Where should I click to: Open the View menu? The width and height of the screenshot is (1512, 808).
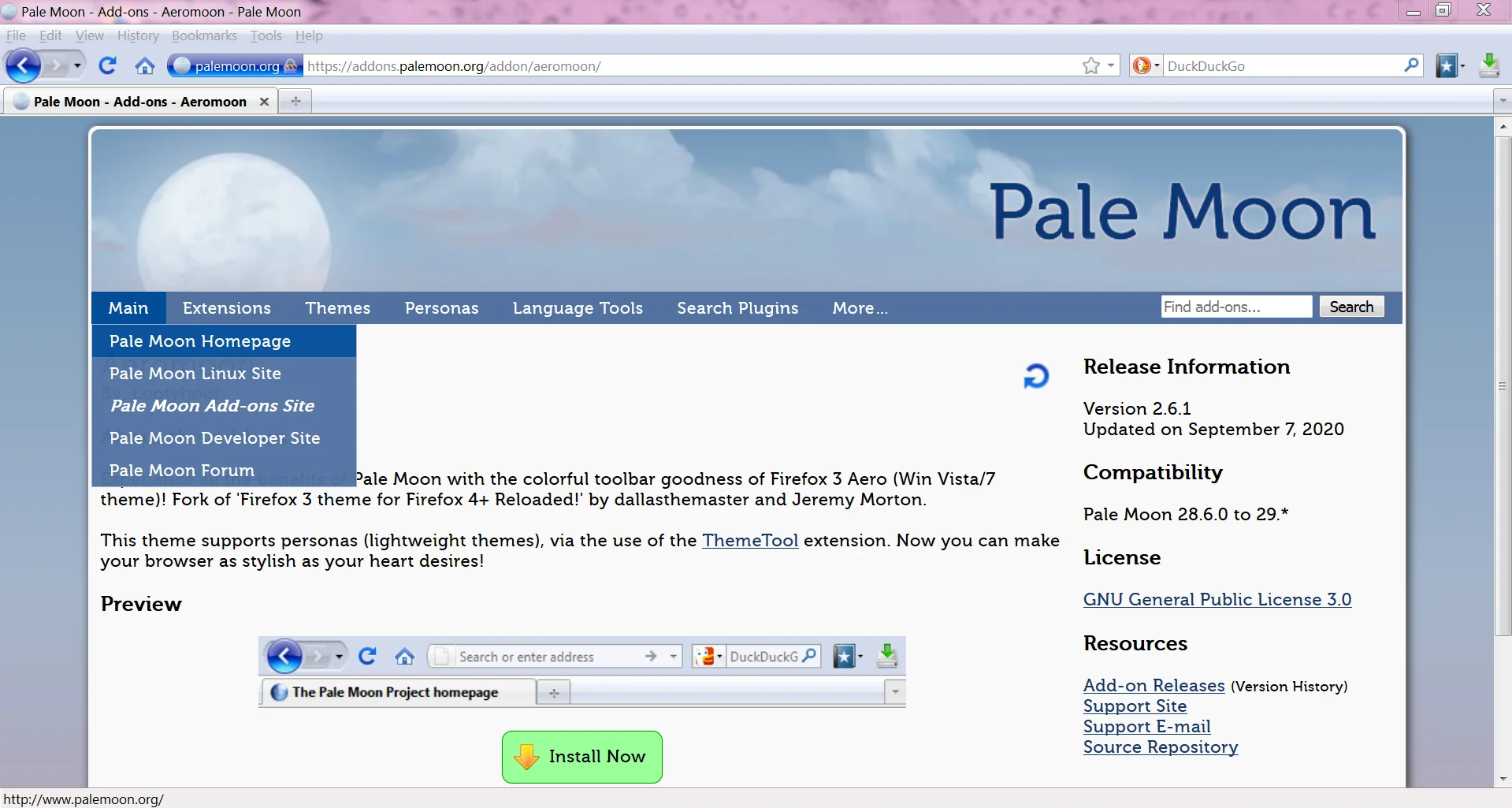coord(90,35)
